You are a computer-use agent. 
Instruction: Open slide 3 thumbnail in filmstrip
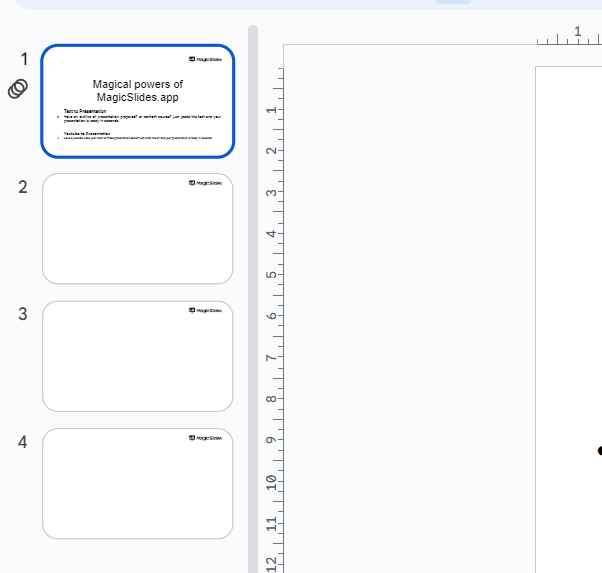pos(137,356)
